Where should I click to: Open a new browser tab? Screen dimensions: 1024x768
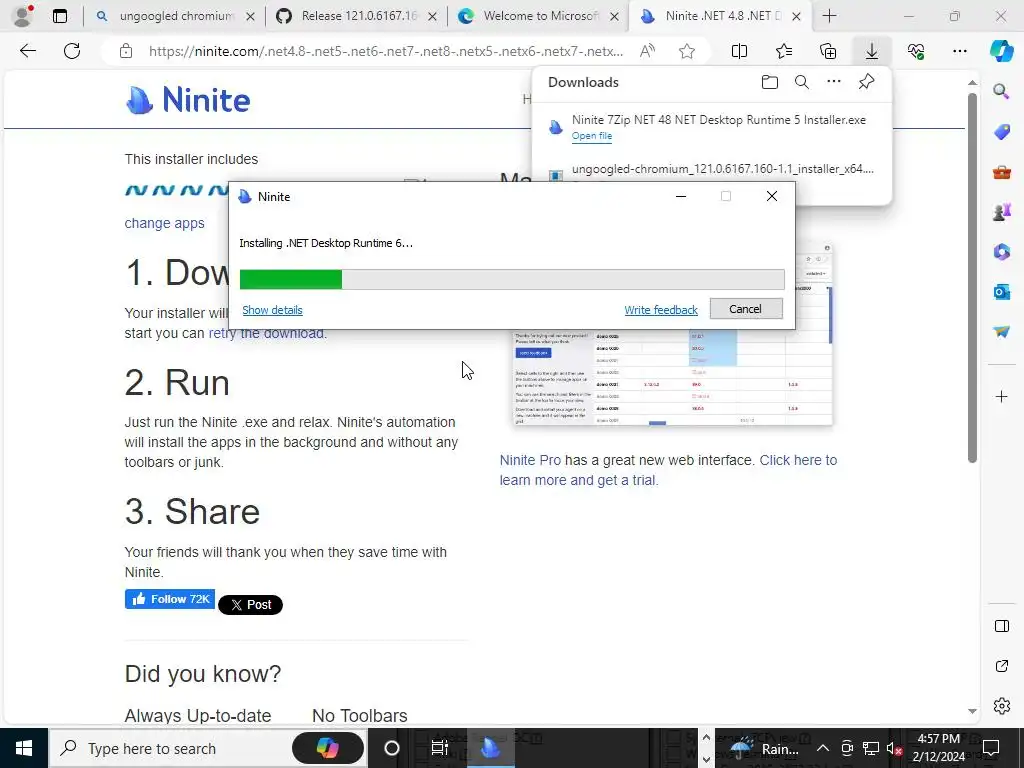point(829,16)
